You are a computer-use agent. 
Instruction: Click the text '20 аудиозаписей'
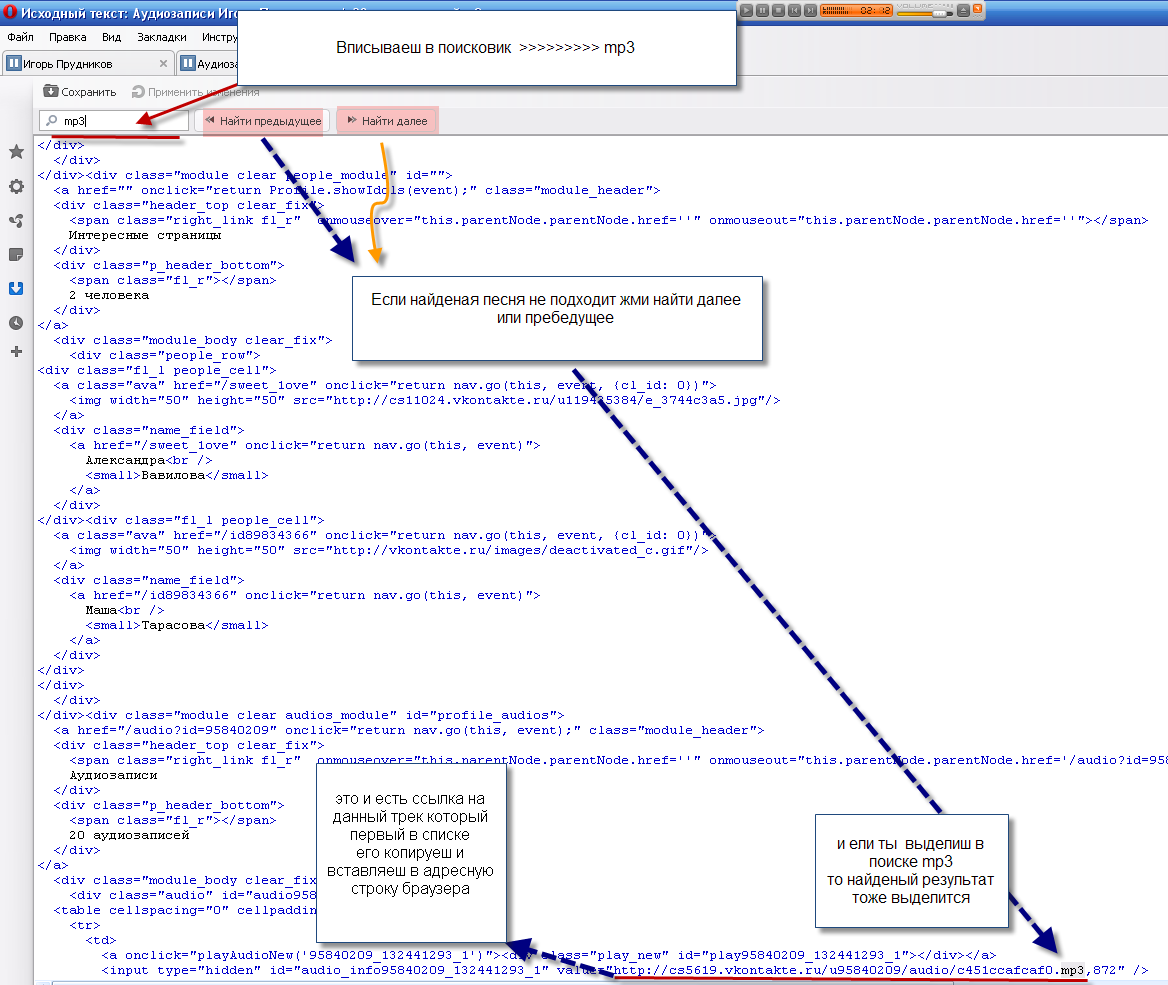[x=129, y=835]
